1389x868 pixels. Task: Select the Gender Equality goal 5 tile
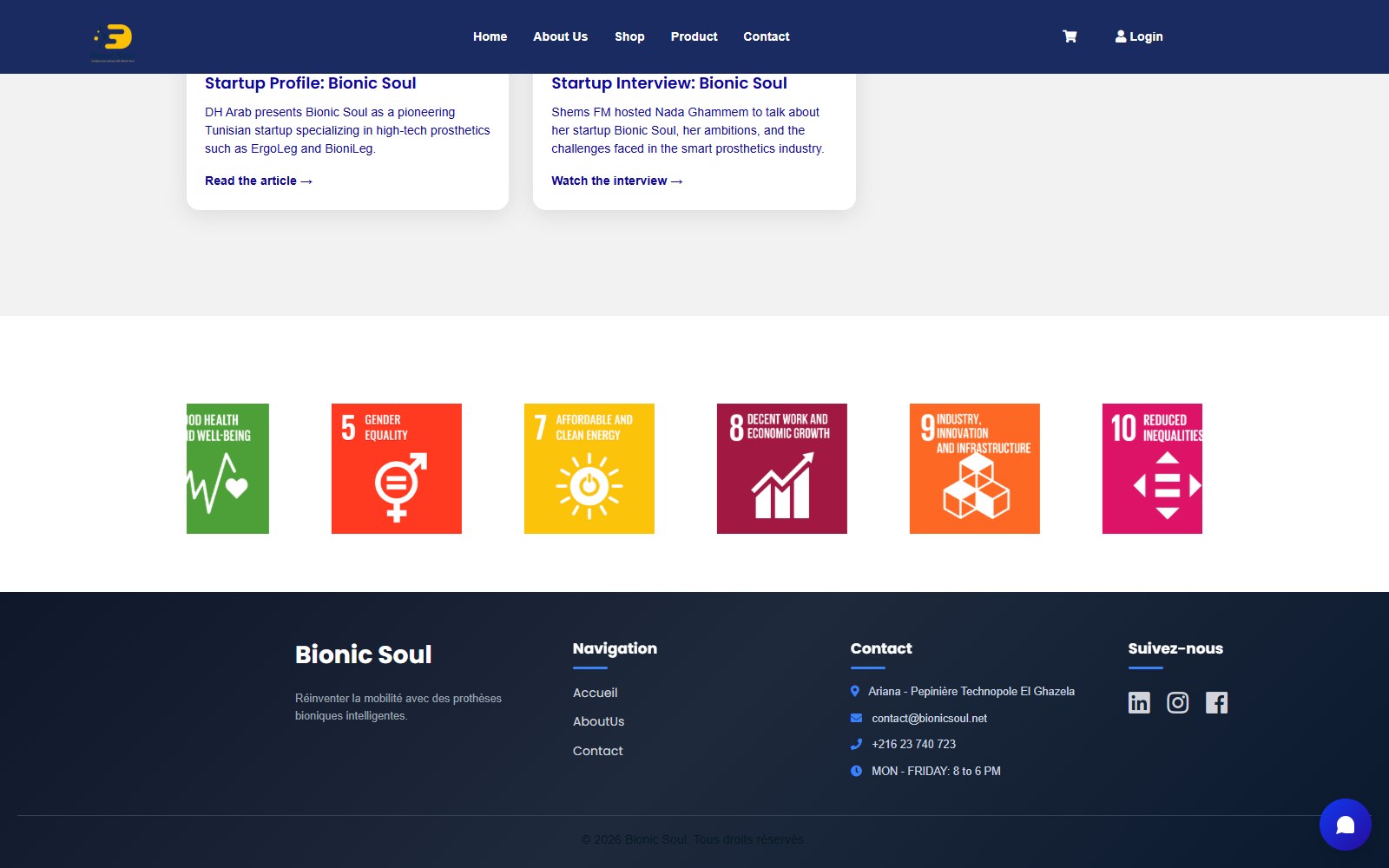click(397, 469)
